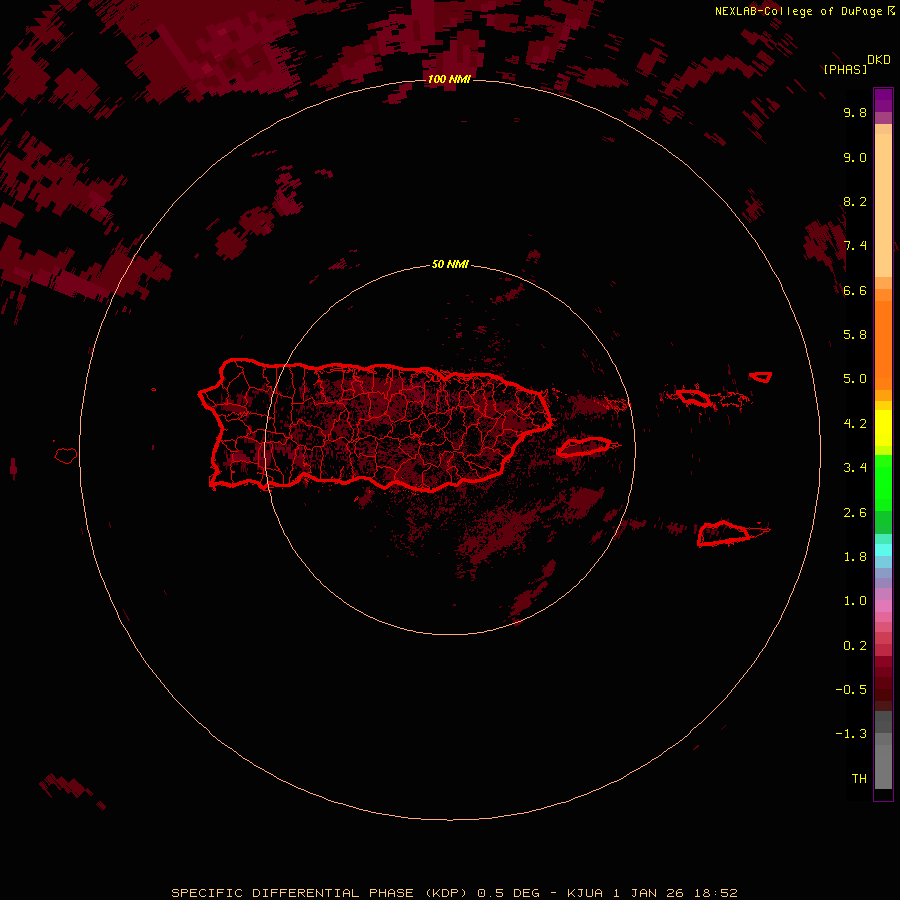Click the small Mona island outline to the west
Viewport: 900px width, 900px height.
tap(66, 456)
